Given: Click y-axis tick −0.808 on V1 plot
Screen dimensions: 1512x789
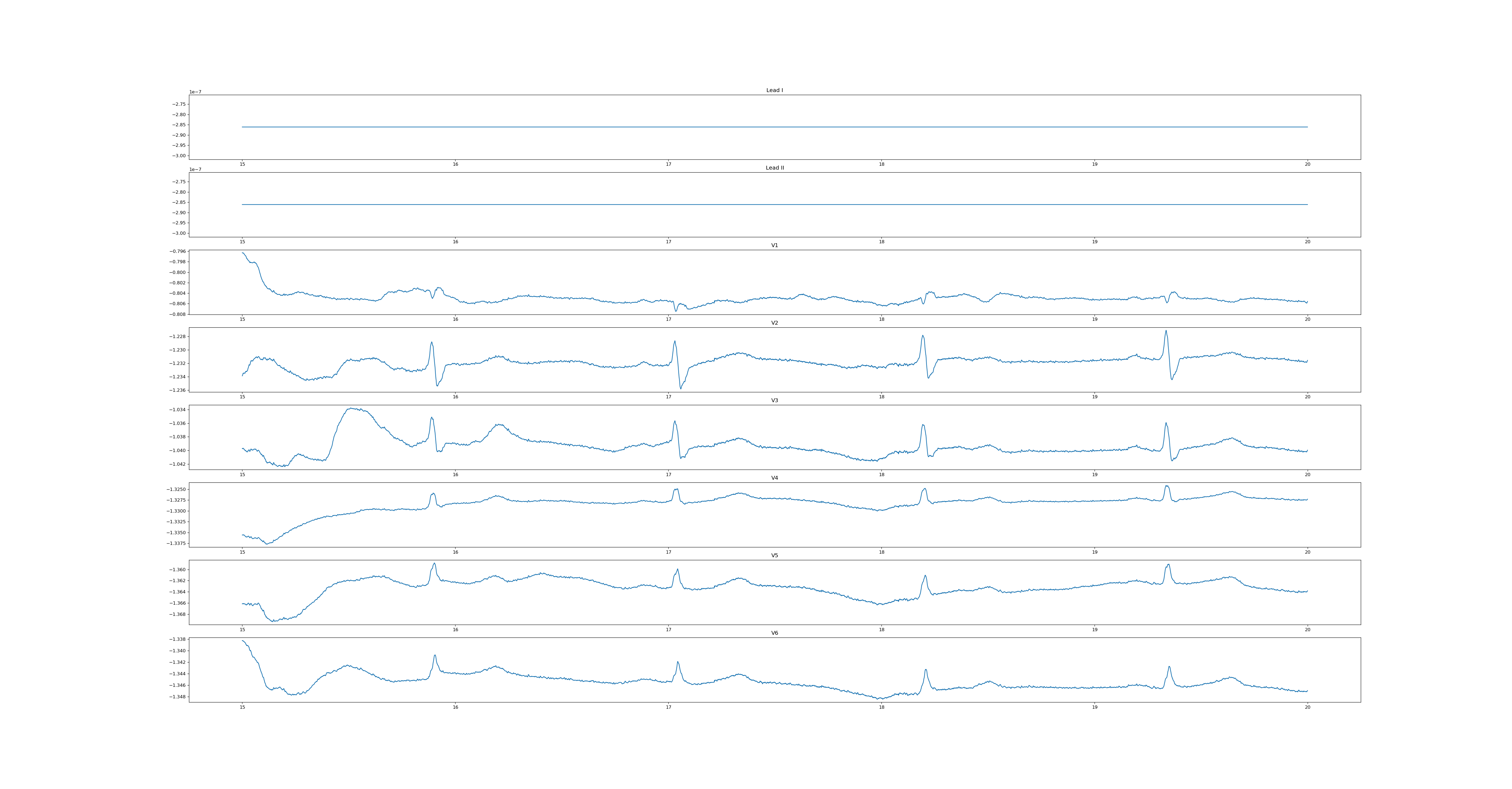Looking at the screenshot, I should 177,314.
